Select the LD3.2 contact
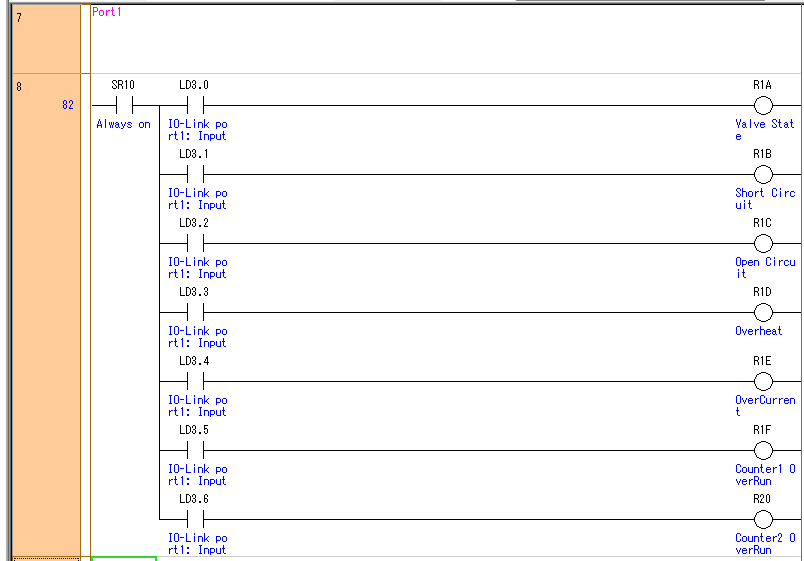This screenshot has height=561, width=804. pyautogui.click(x=195, y=244)
